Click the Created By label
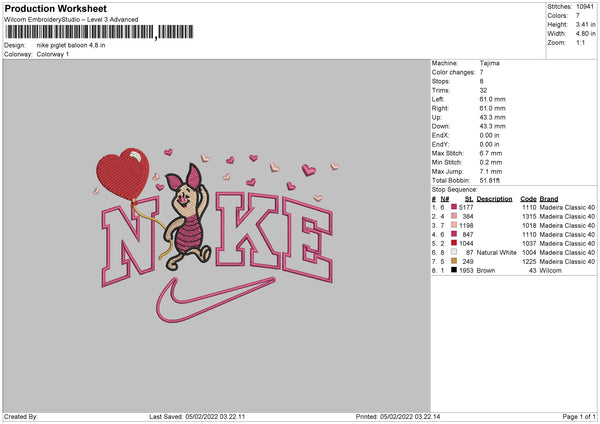This screenshot has height=424, width=600. (x=21, y=417)
